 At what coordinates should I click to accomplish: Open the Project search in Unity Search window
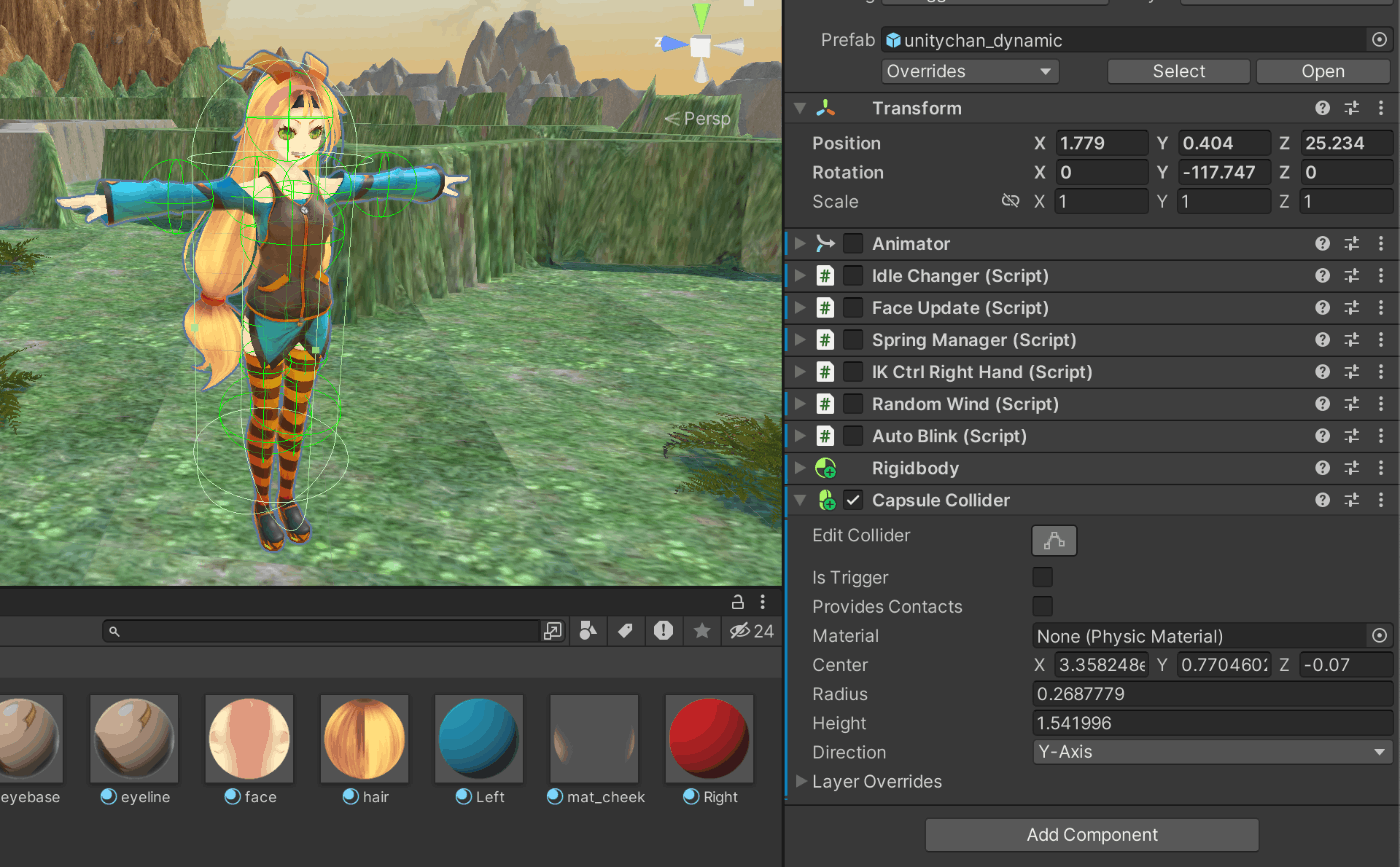553,631
